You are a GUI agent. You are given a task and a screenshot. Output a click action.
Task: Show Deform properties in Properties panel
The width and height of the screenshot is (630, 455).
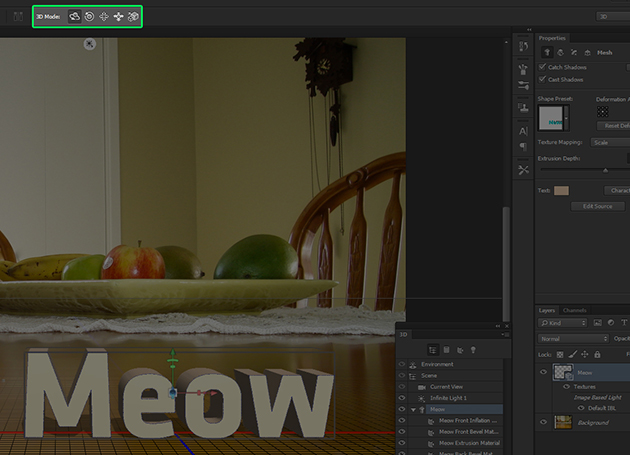click(560, 53)
